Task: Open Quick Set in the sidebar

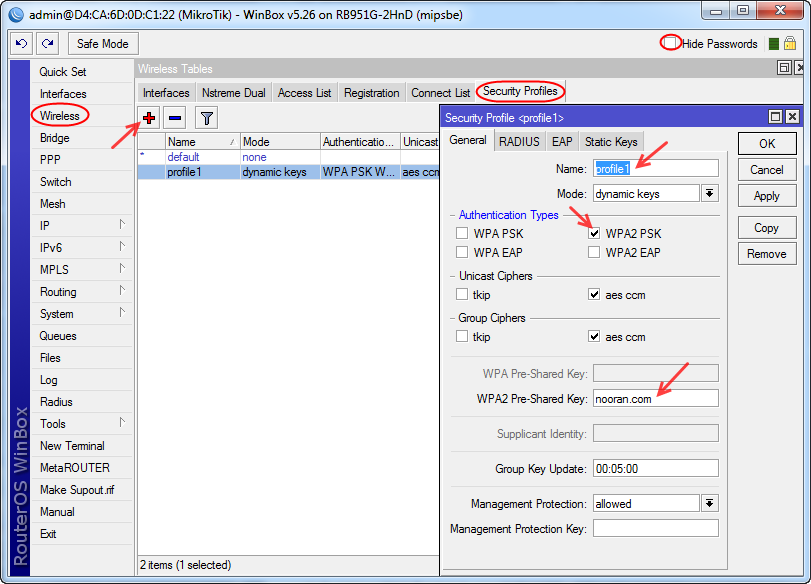Action: [x=82, y=72]
